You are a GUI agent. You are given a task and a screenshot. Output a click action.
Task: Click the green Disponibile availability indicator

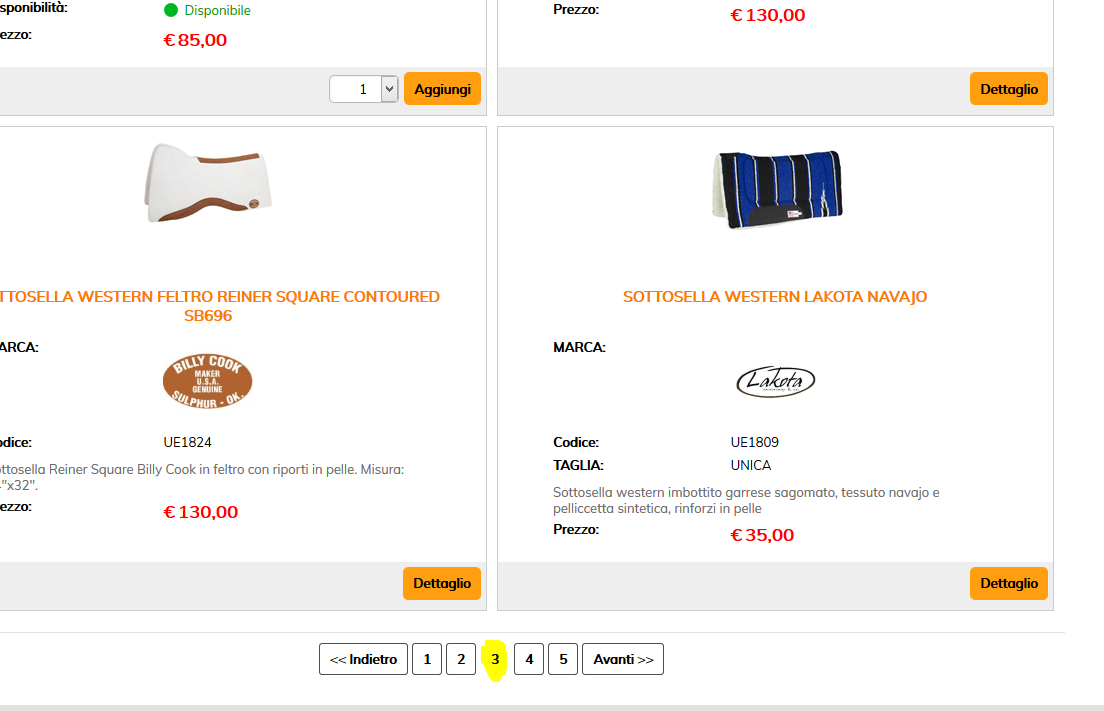pos(171,11)
